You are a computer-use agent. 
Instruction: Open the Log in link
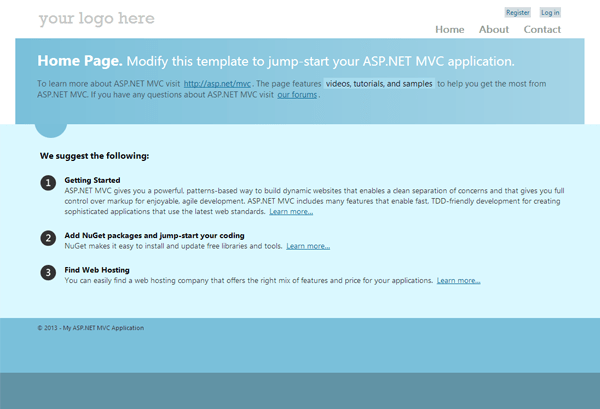coord(550,13)
